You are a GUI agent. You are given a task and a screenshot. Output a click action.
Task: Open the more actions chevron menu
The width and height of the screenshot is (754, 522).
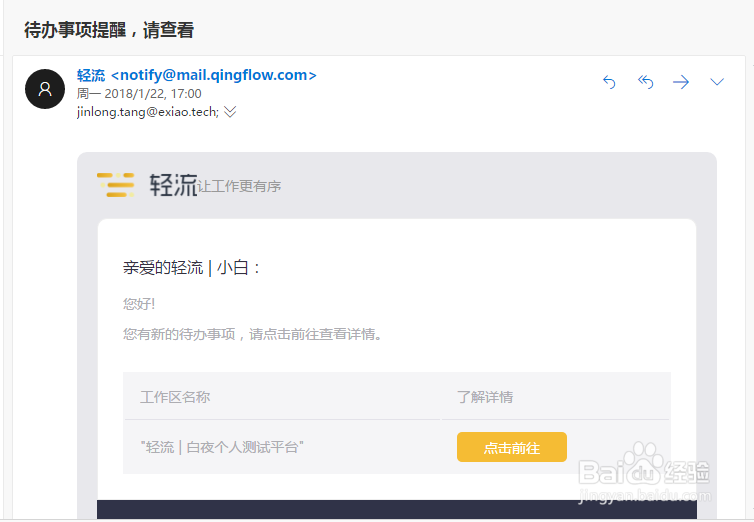pyautogui.click(x=717, y=82)
